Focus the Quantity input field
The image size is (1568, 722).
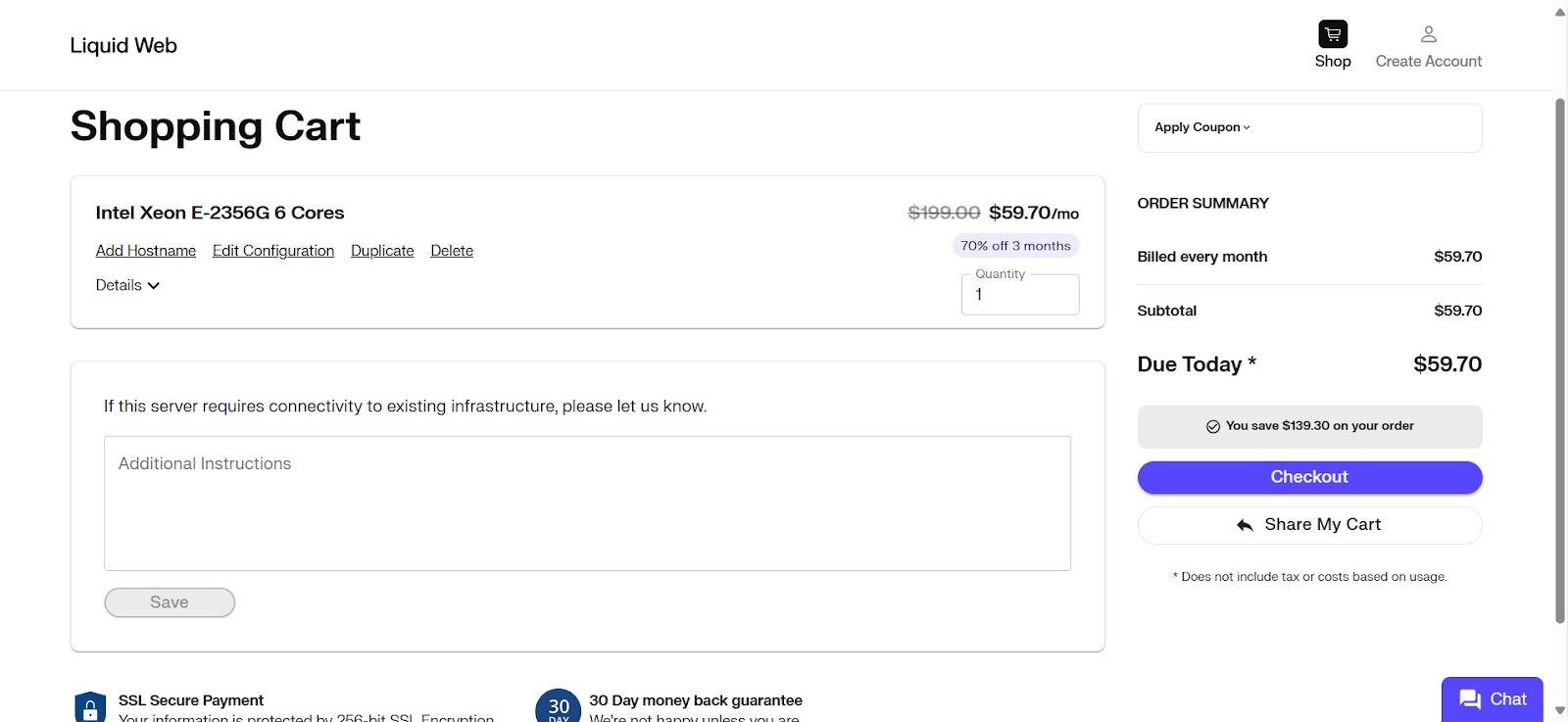point(1019,295)
